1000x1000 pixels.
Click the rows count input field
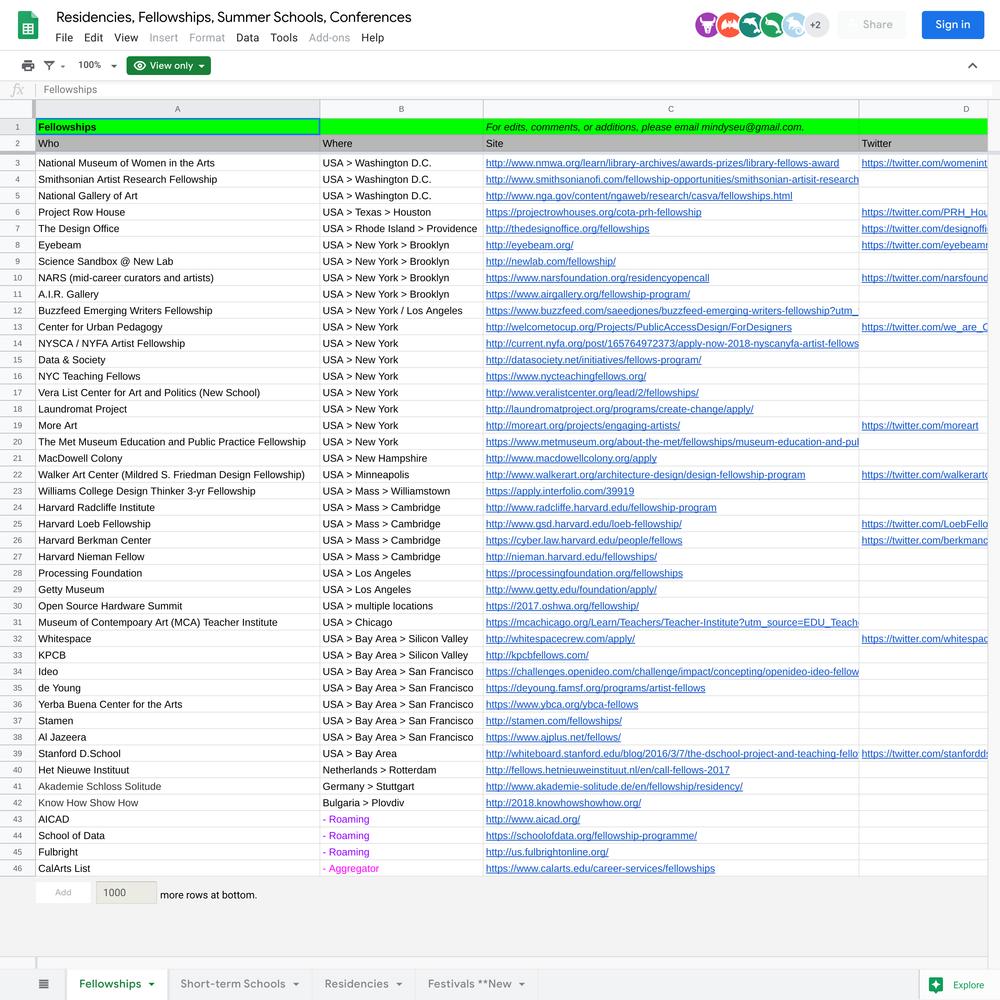(126, 893)
